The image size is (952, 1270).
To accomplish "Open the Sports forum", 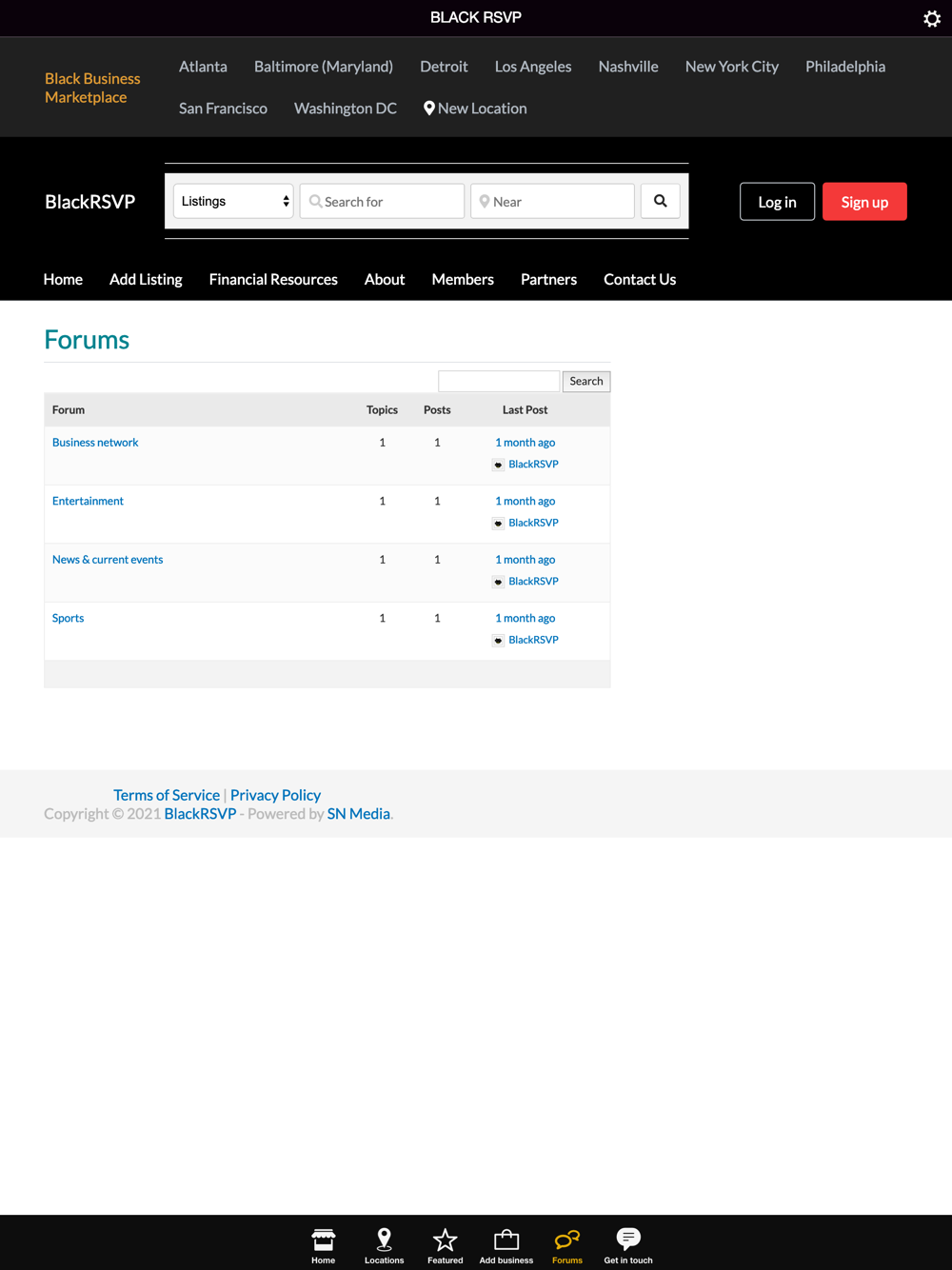I will (68, 618).
